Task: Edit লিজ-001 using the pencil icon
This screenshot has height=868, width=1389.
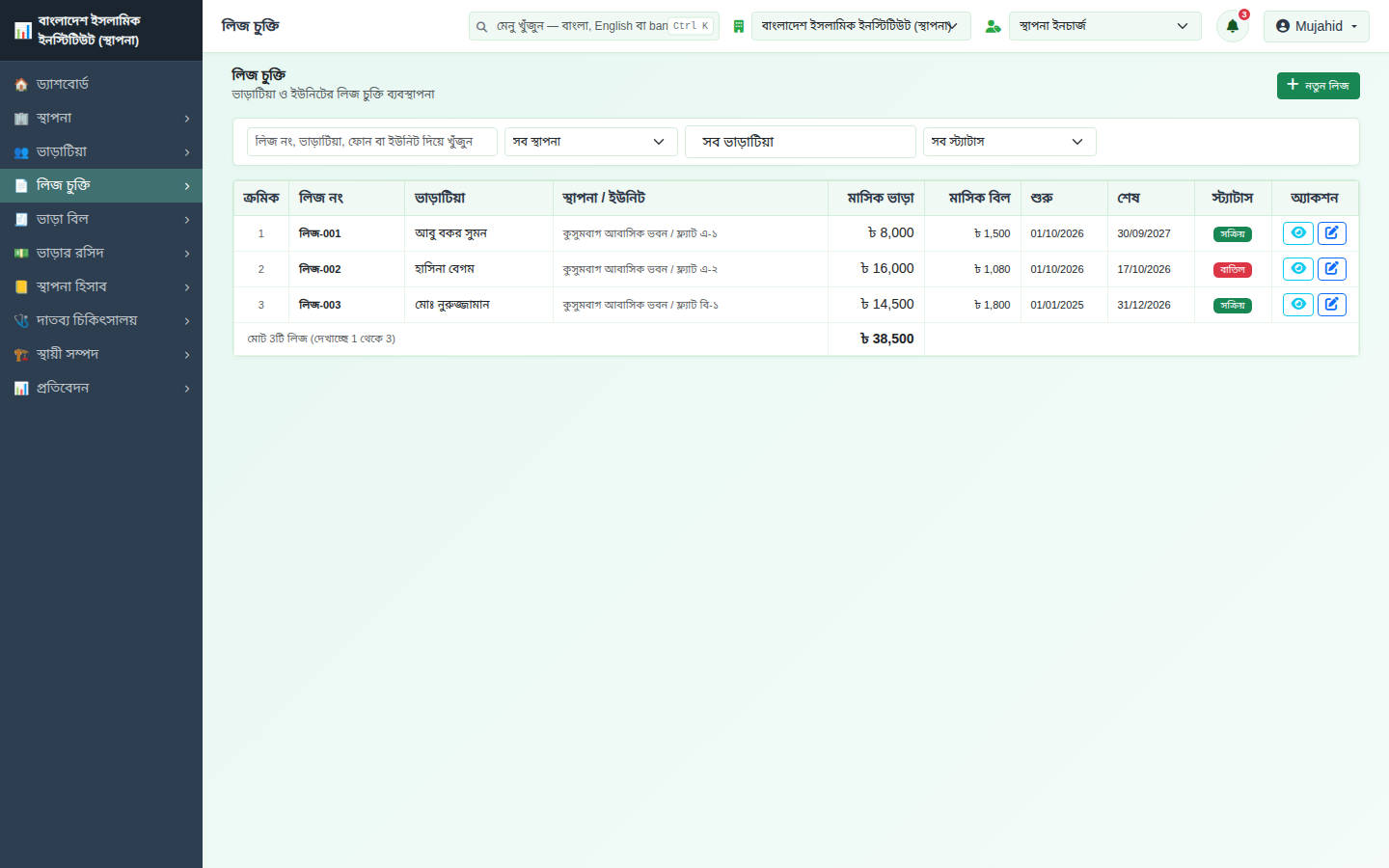Action: pos(1332,233)
